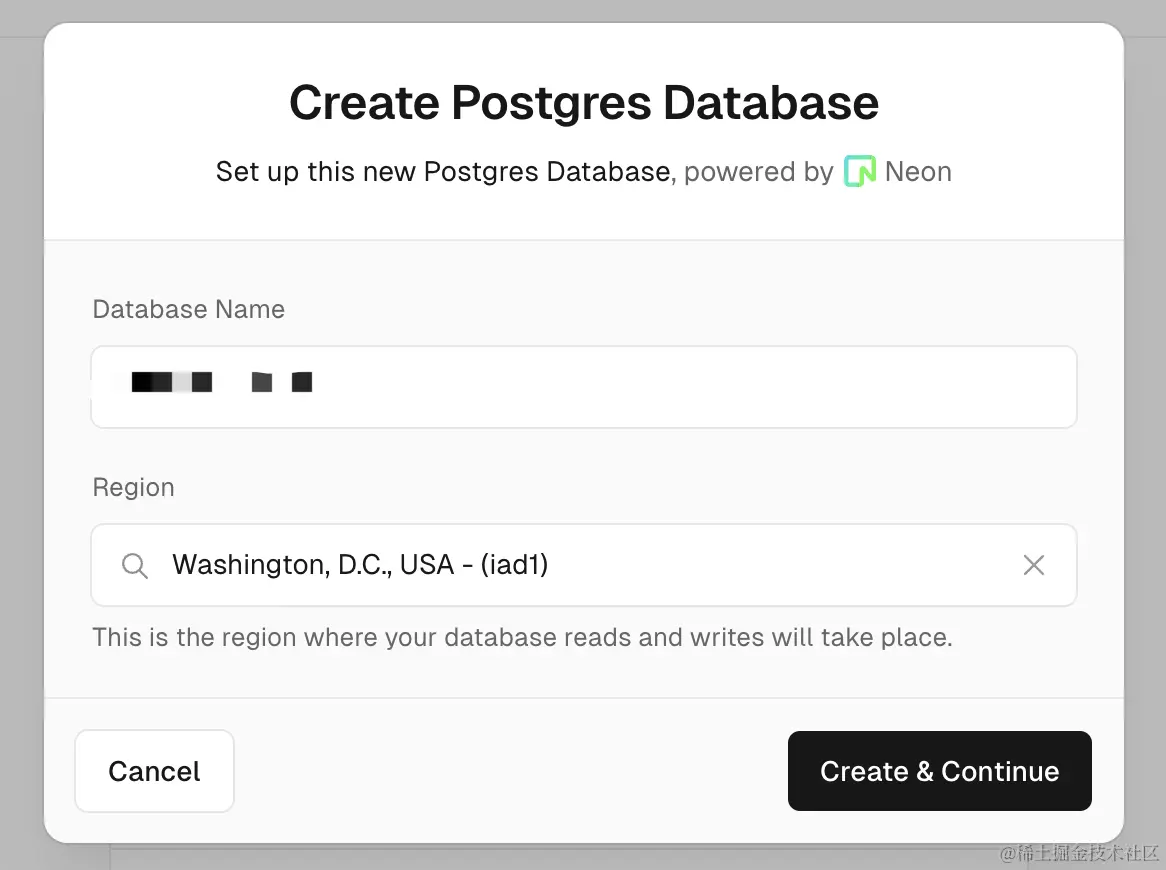The width and height of the screenshot is (1166, 870).
Task: Click the region helper text below the field
Action: (522, 638)
